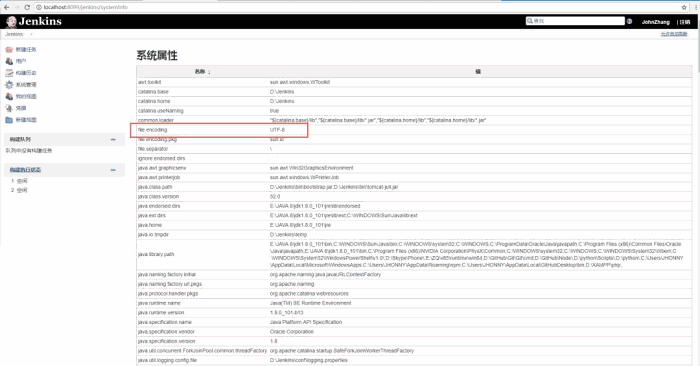The width and height of the screenshot is (700, 366).
Task: Select the catalina.base property name
Action: 153,92
